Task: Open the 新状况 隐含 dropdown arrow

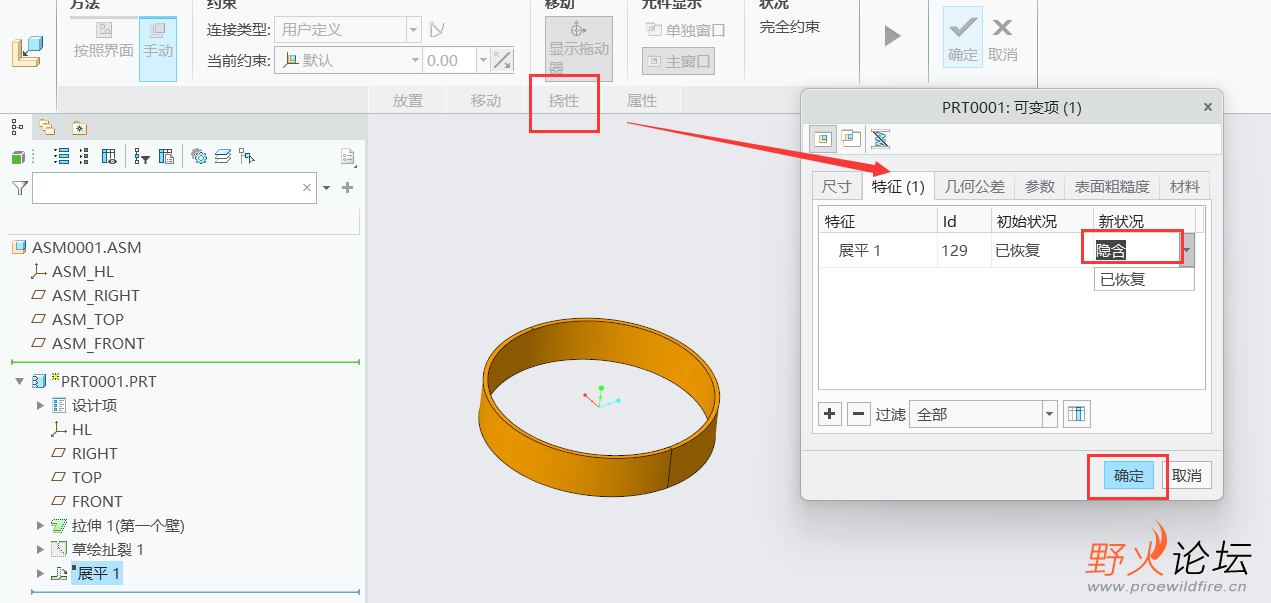Action: coord(1187,250)
